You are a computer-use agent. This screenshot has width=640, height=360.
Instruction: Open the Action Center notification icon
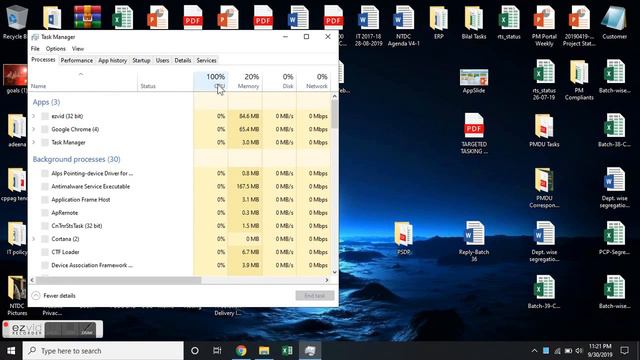(624, 351)
